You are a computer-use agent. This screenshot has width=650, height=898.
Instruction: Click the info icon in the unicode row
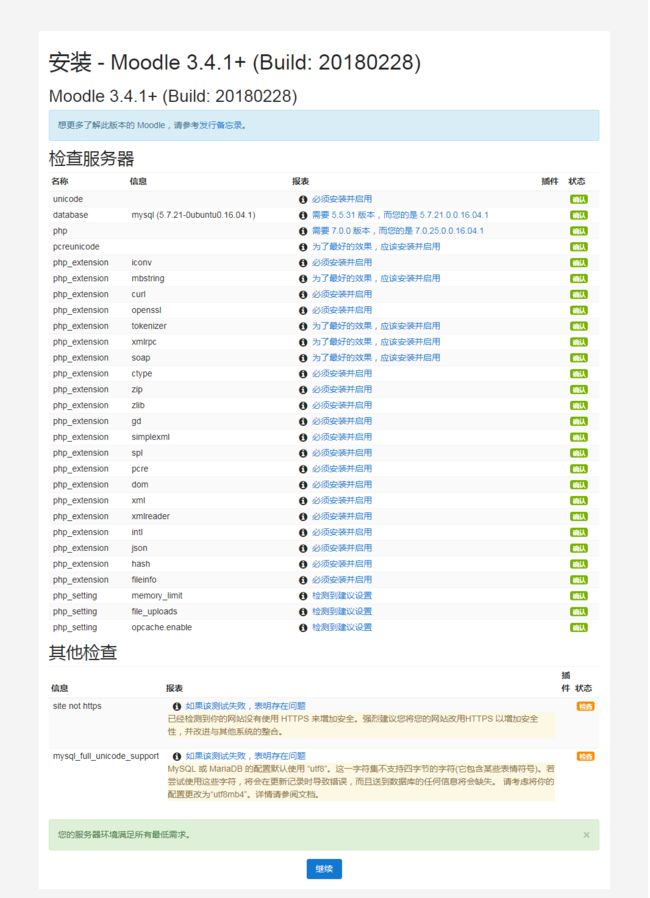tap(303, 199)
